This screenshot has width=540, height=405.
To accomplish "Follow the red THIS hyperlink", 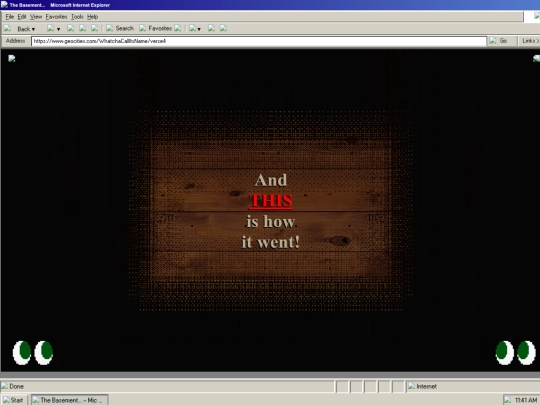I will (x=271, y=201).
